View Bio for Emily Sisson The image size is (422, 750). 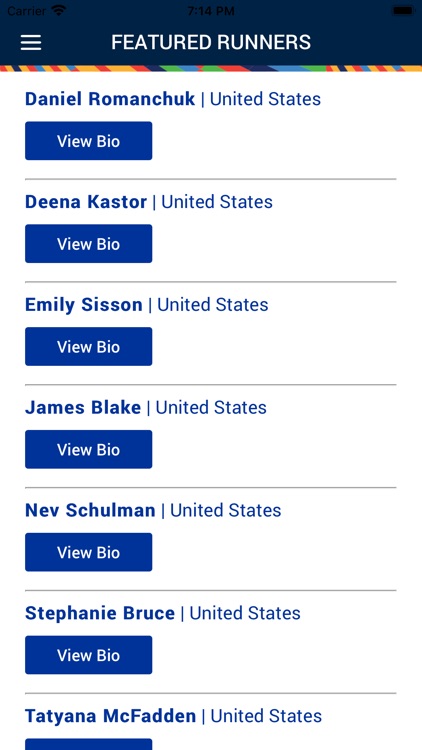pyautogui.click(x=89, y=346)
